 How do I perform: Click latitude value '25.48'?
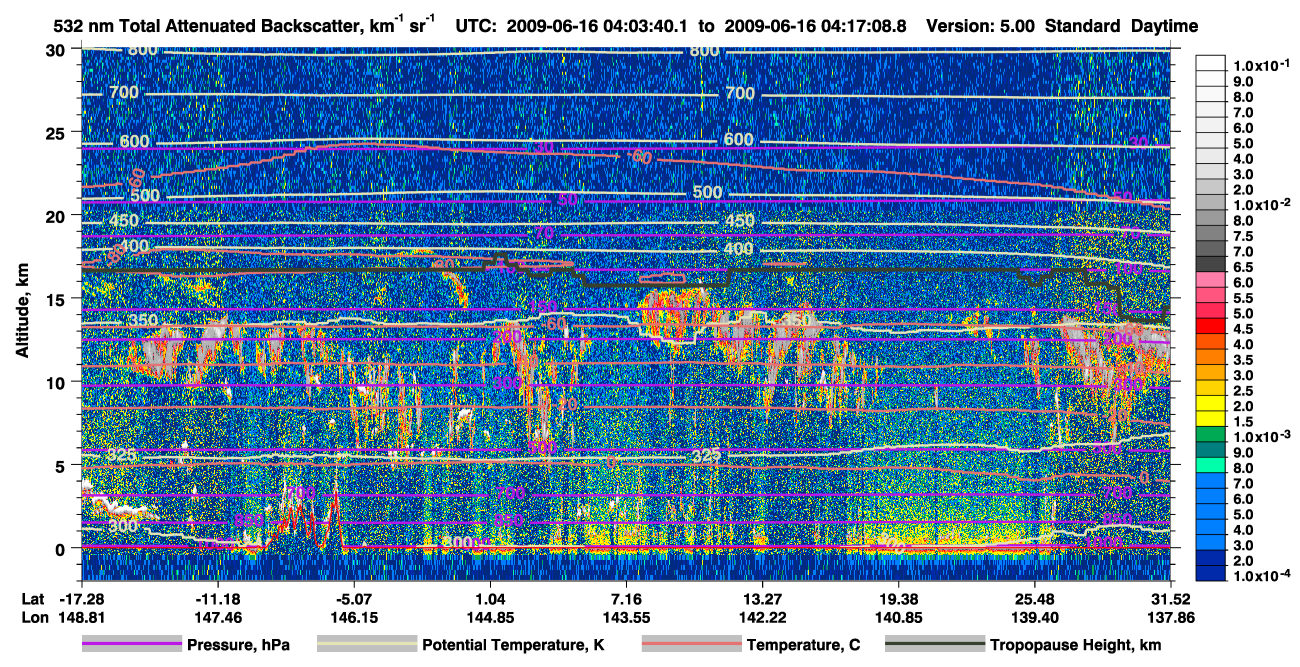[x=1035, y=600]
